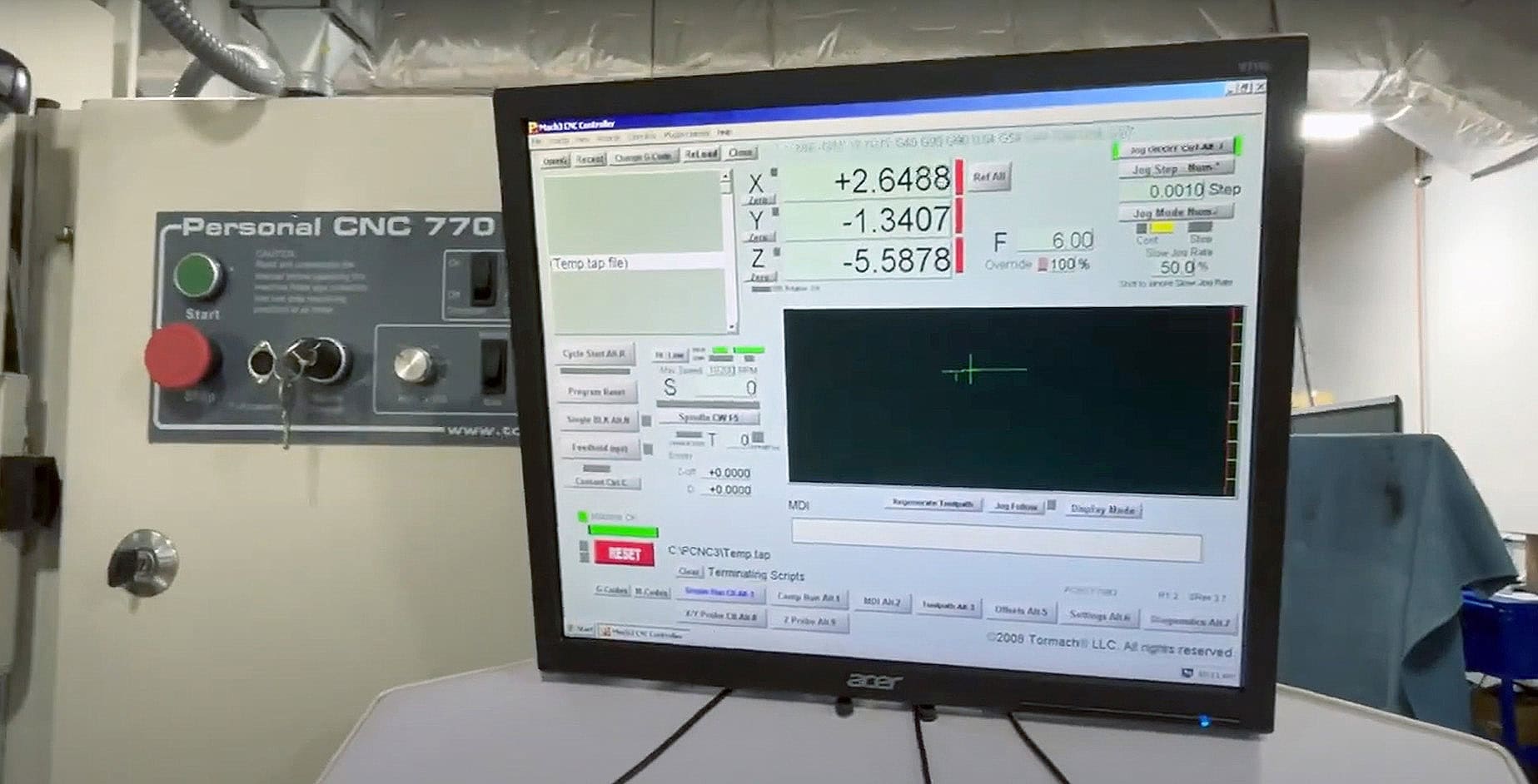Click G-code list scrollbar up arrow
1538x784 pixels.
pos(726,176)
